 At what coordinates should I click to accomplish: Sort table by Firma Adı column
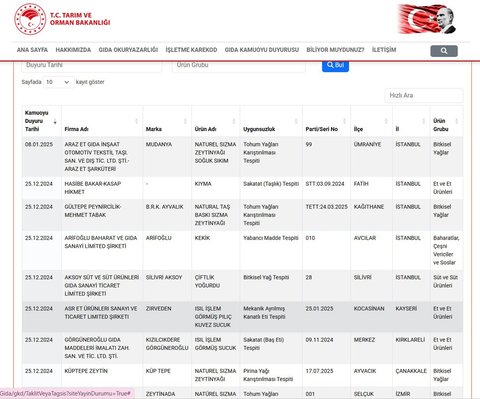[x=136, y=121]
